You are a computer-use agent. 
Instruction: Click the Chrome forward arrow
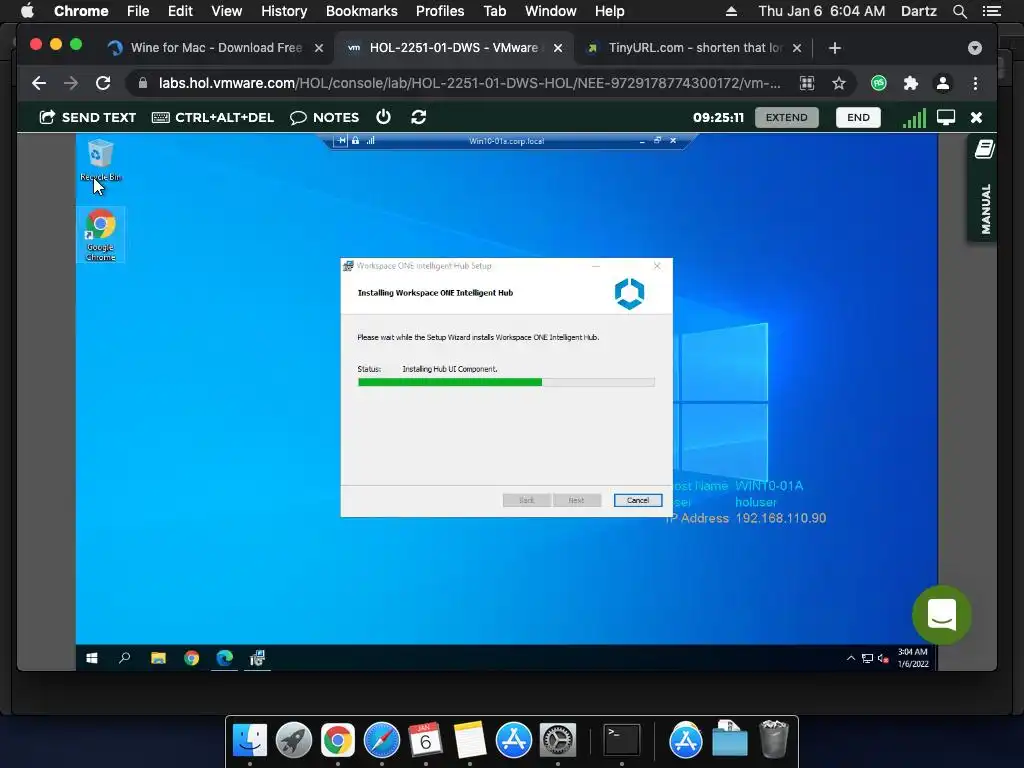(71, 83)
